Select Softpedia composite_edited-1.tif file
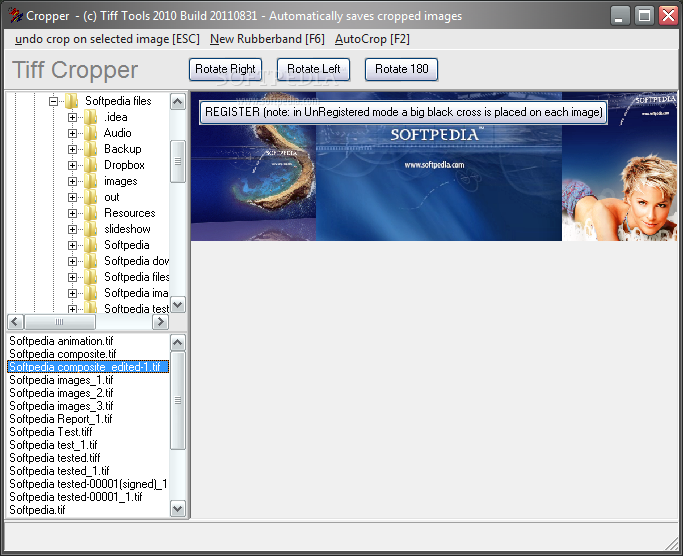This screenshot has width=683, height=556. 88,367
